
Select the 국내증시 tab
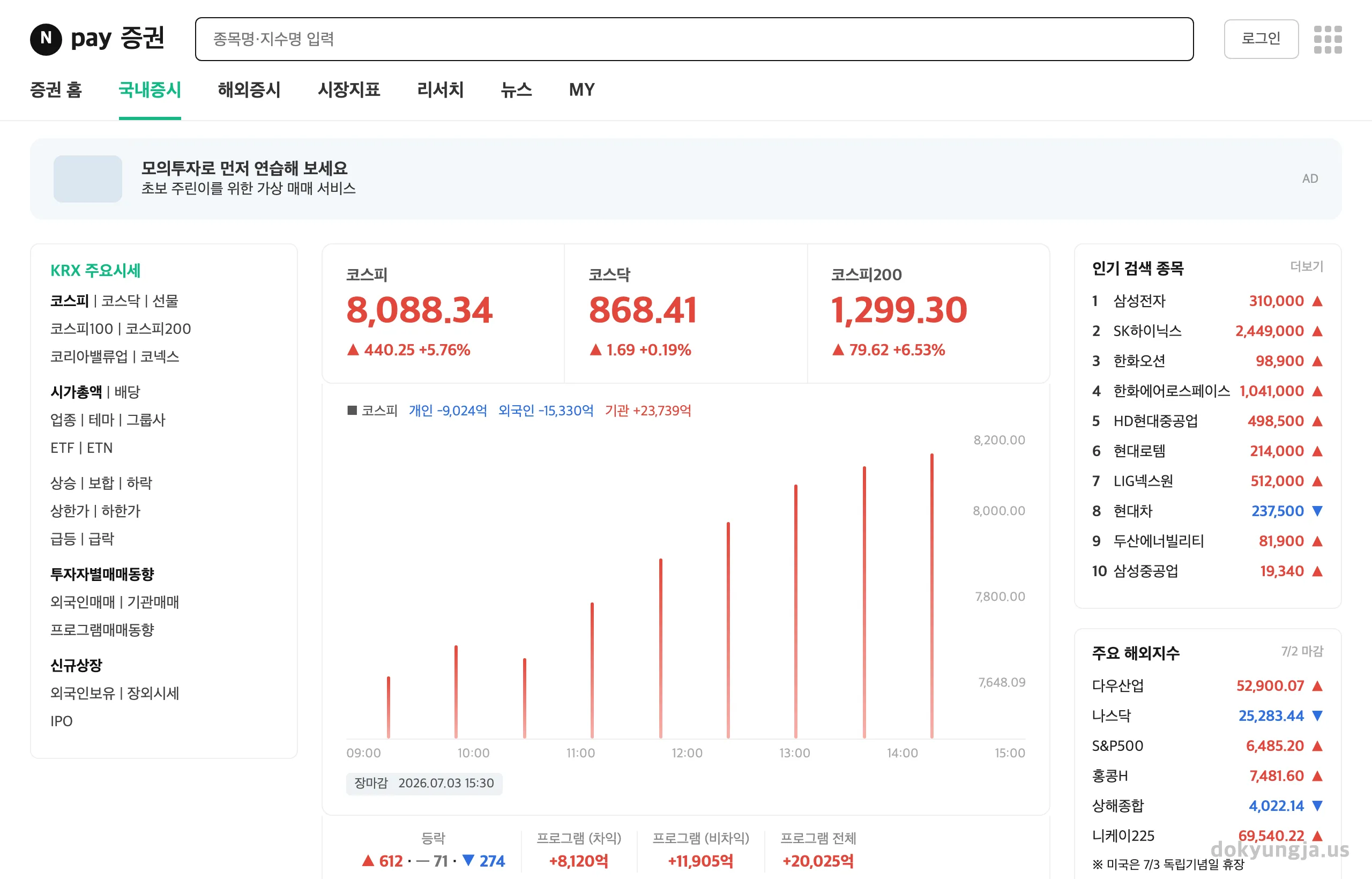pos(150,90)
